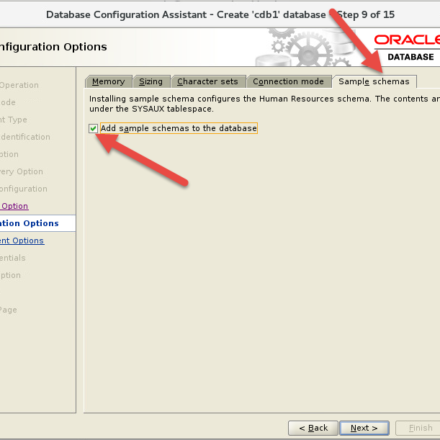Click the Oracle Database logo
Image resolution: width=440 pixels, height=440 pixels.
coord(407,48)
